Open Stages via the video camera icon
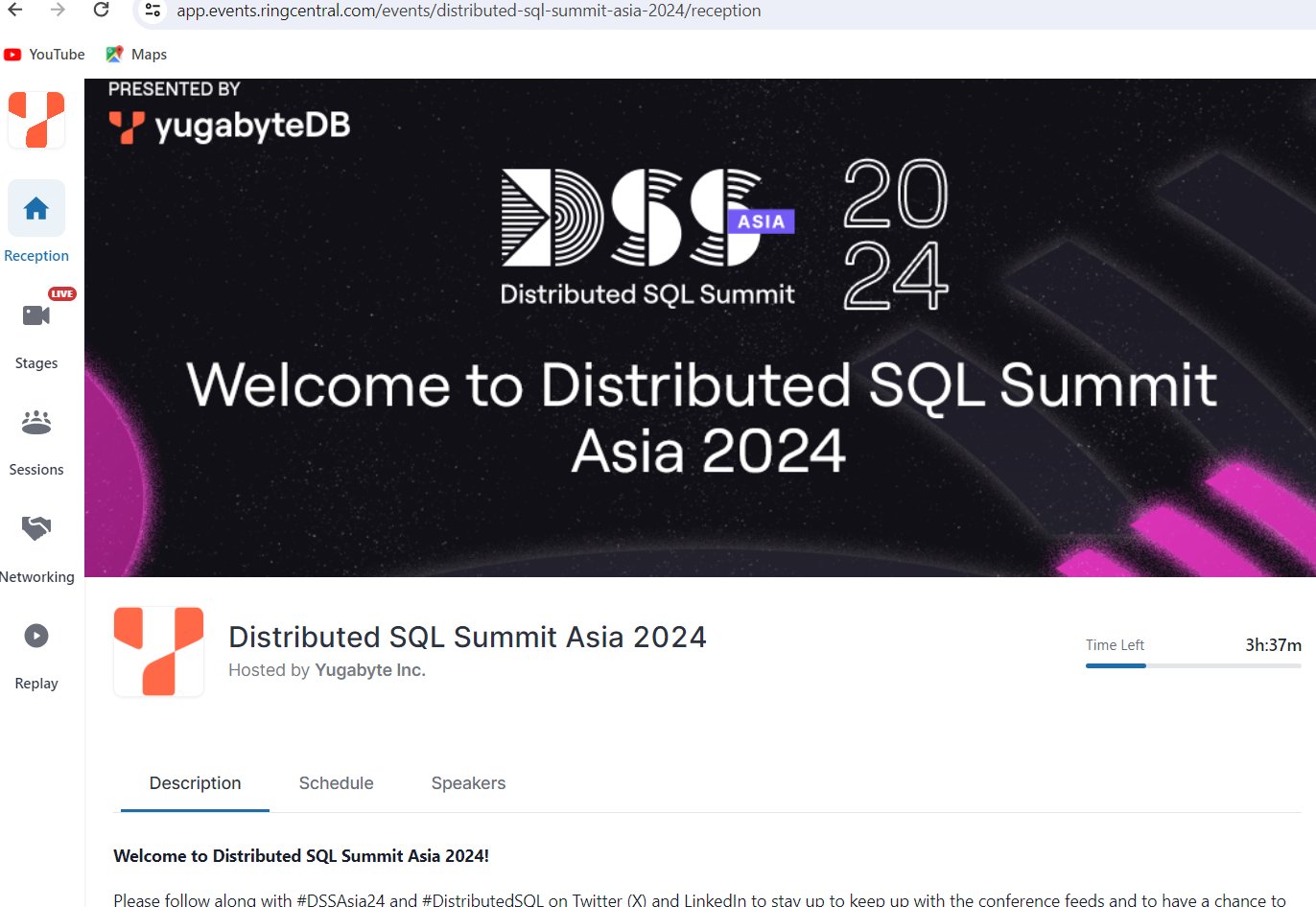This screenshot has width=1316, height=907. click(36, 315)
